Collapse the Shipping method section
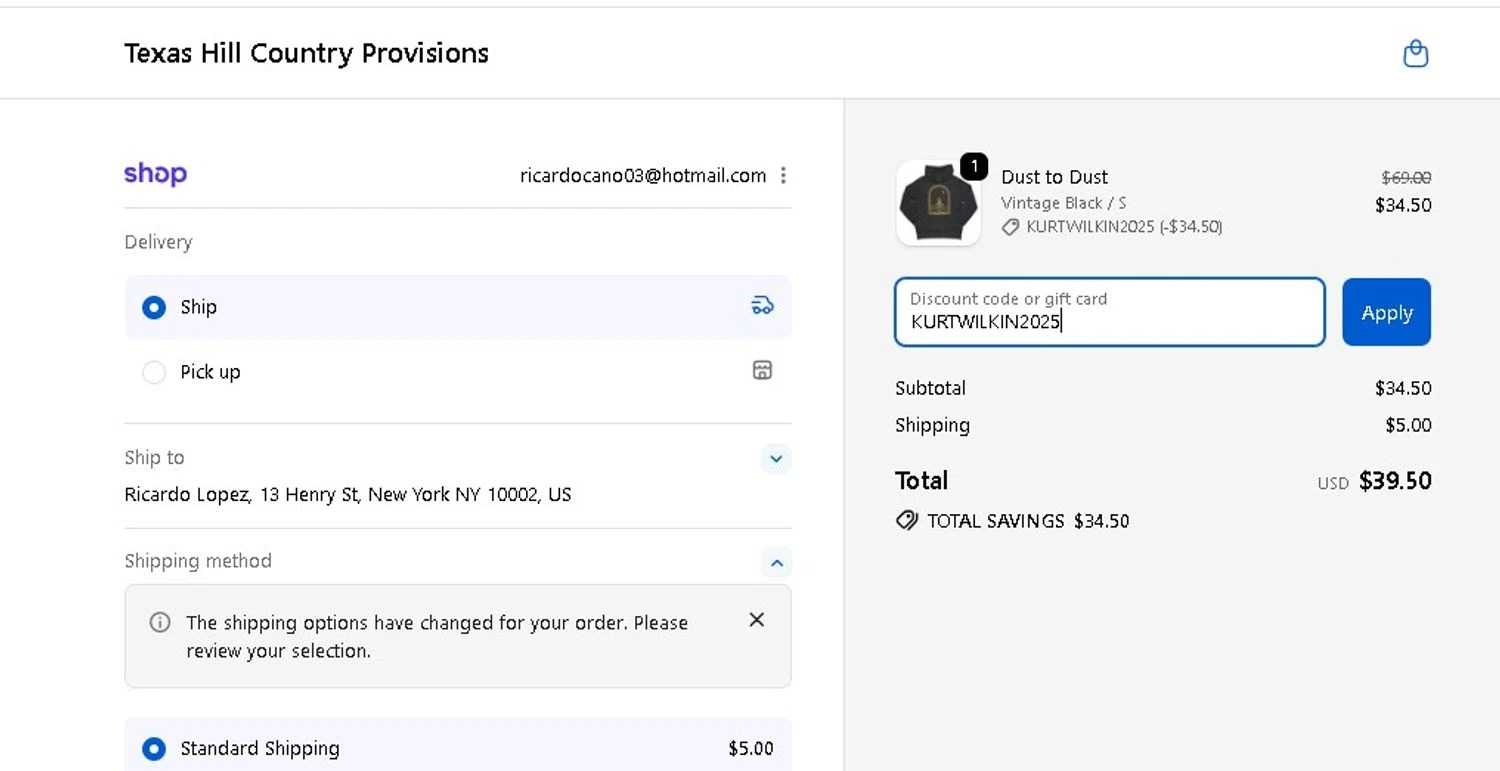Image resolution: width=1500 pixels, height=771 pixels. (x=776, y=562)
